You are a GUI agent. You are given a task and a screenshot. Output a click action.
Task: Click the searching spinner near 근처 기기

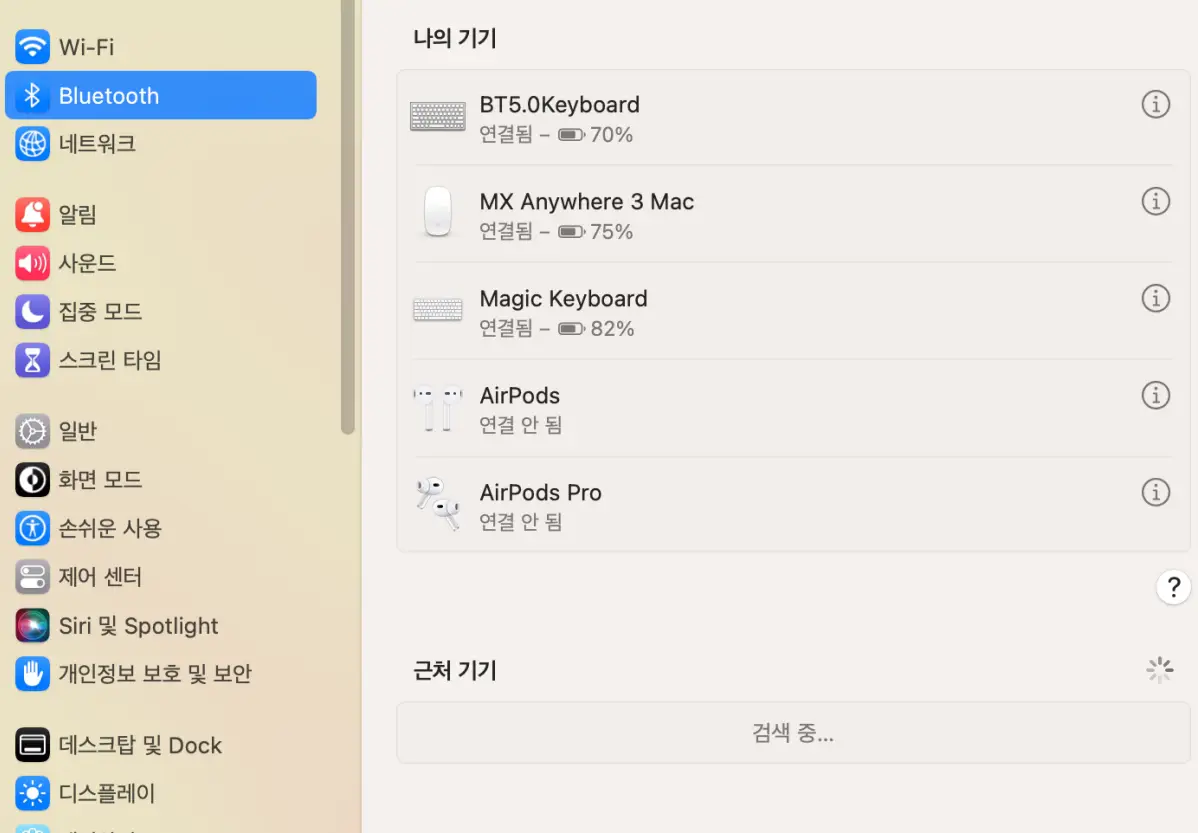click(1159, 670)
